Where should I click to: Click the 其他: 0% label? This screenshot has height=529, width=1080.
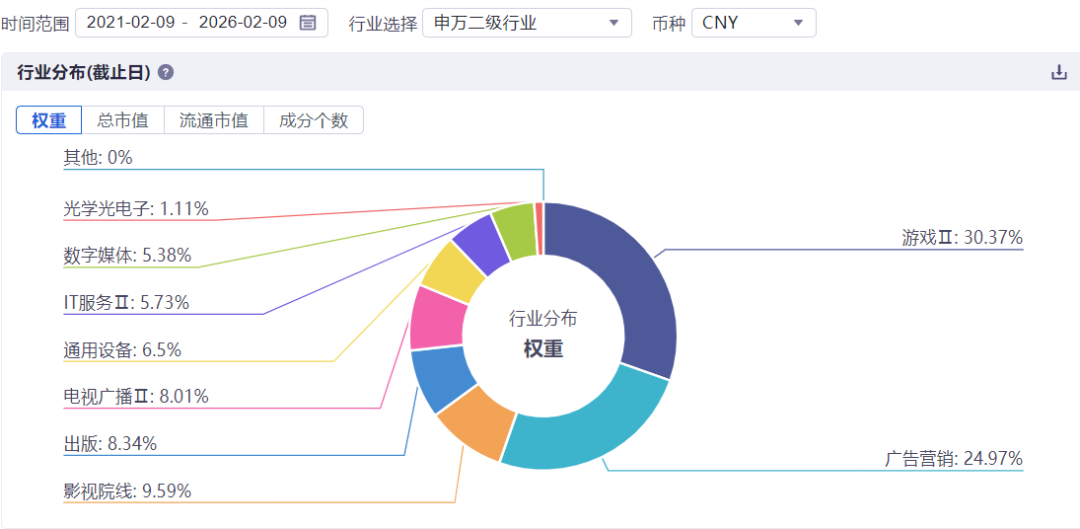click(98, 158)
